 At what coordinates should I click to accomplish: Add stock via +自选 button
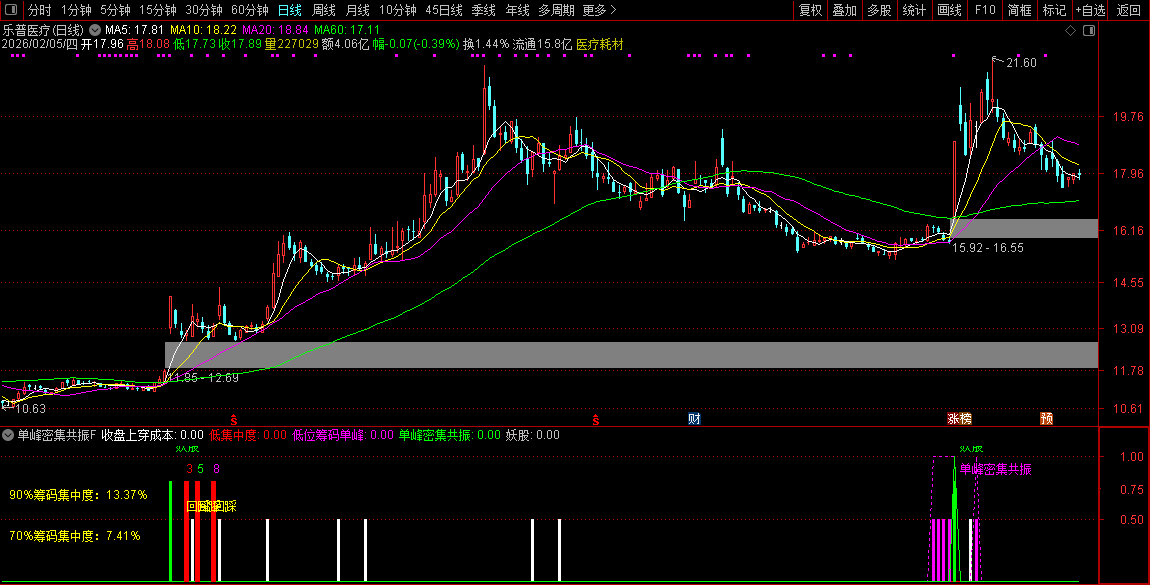click(x=1090, y=10)
